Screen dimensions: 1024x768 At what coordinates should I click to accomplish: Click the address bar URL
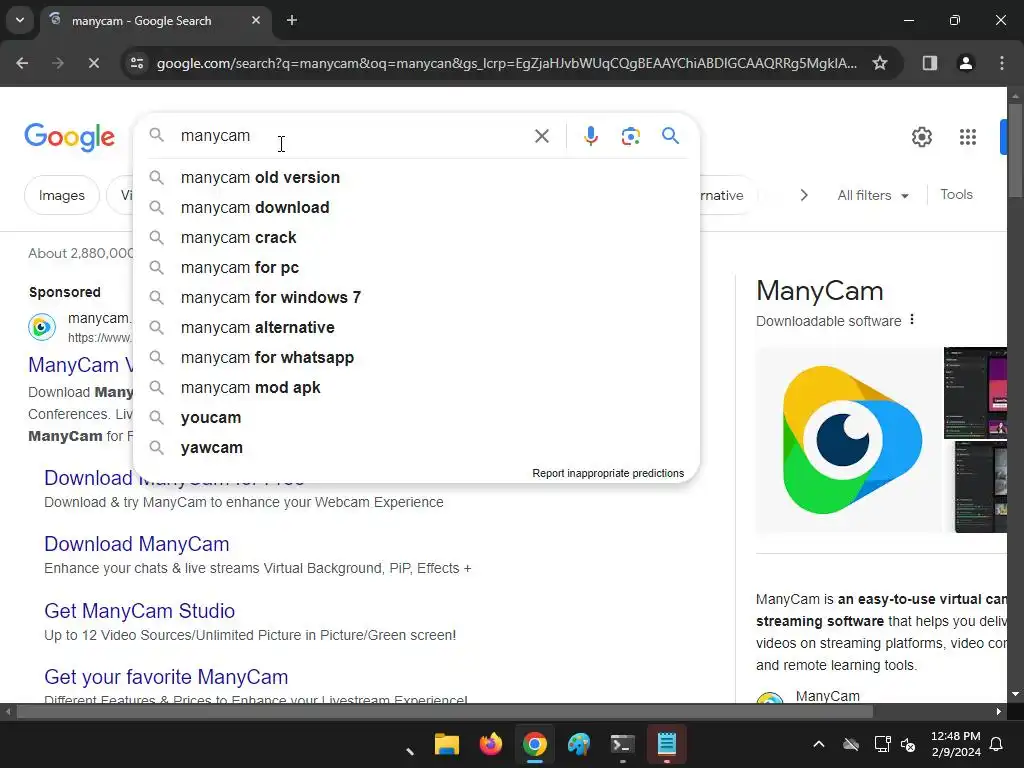507,63
